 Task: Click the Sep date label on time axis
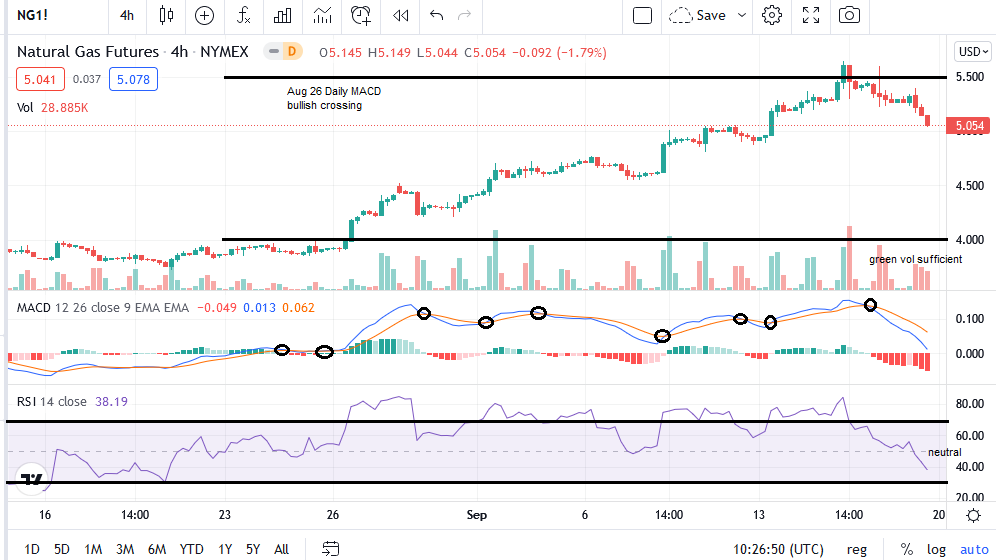coord(476,515)
